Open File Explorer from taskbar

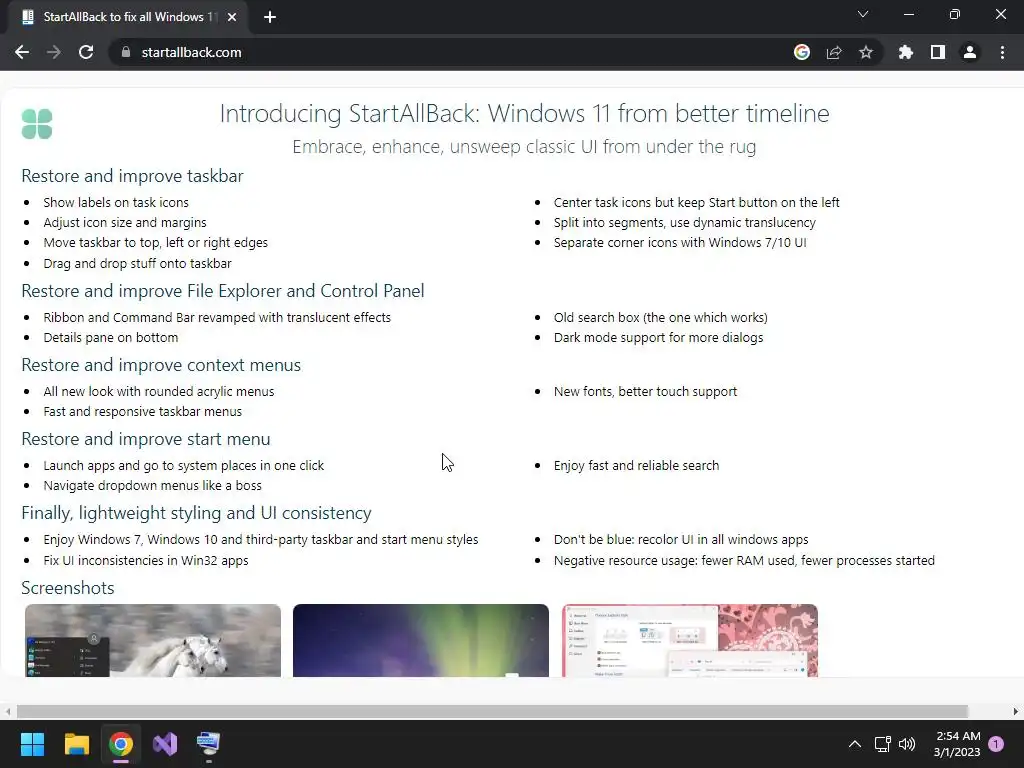76,744
